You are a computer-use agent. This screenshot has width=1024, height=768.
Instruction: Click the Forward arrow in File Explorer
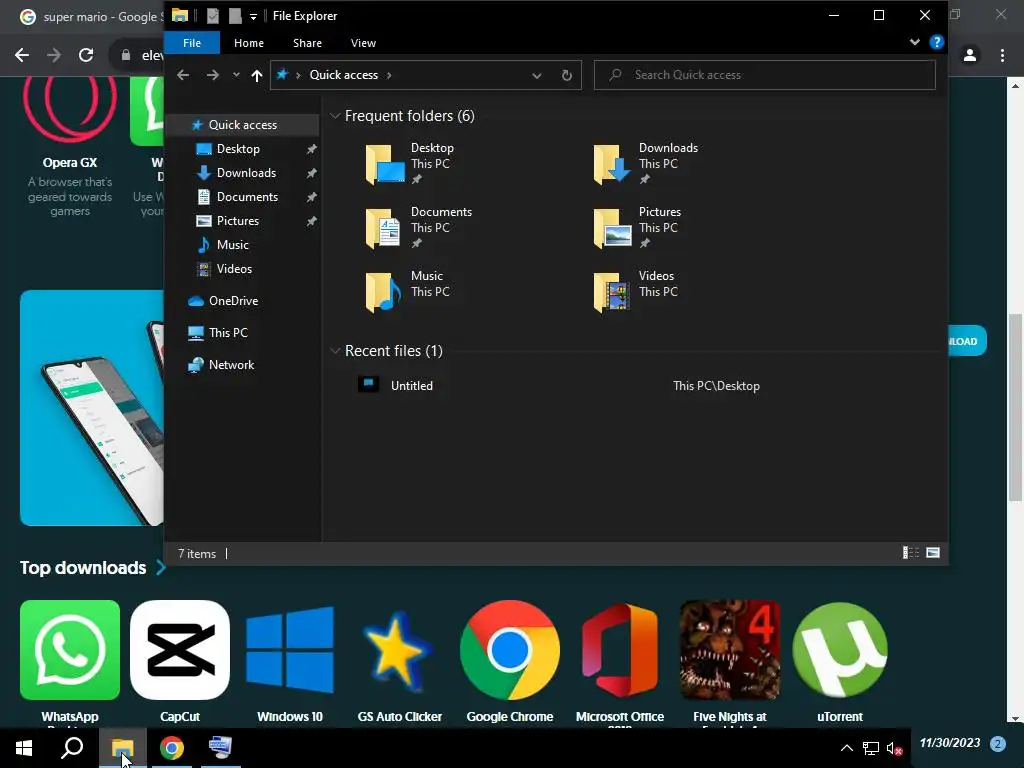click(213, 75)
